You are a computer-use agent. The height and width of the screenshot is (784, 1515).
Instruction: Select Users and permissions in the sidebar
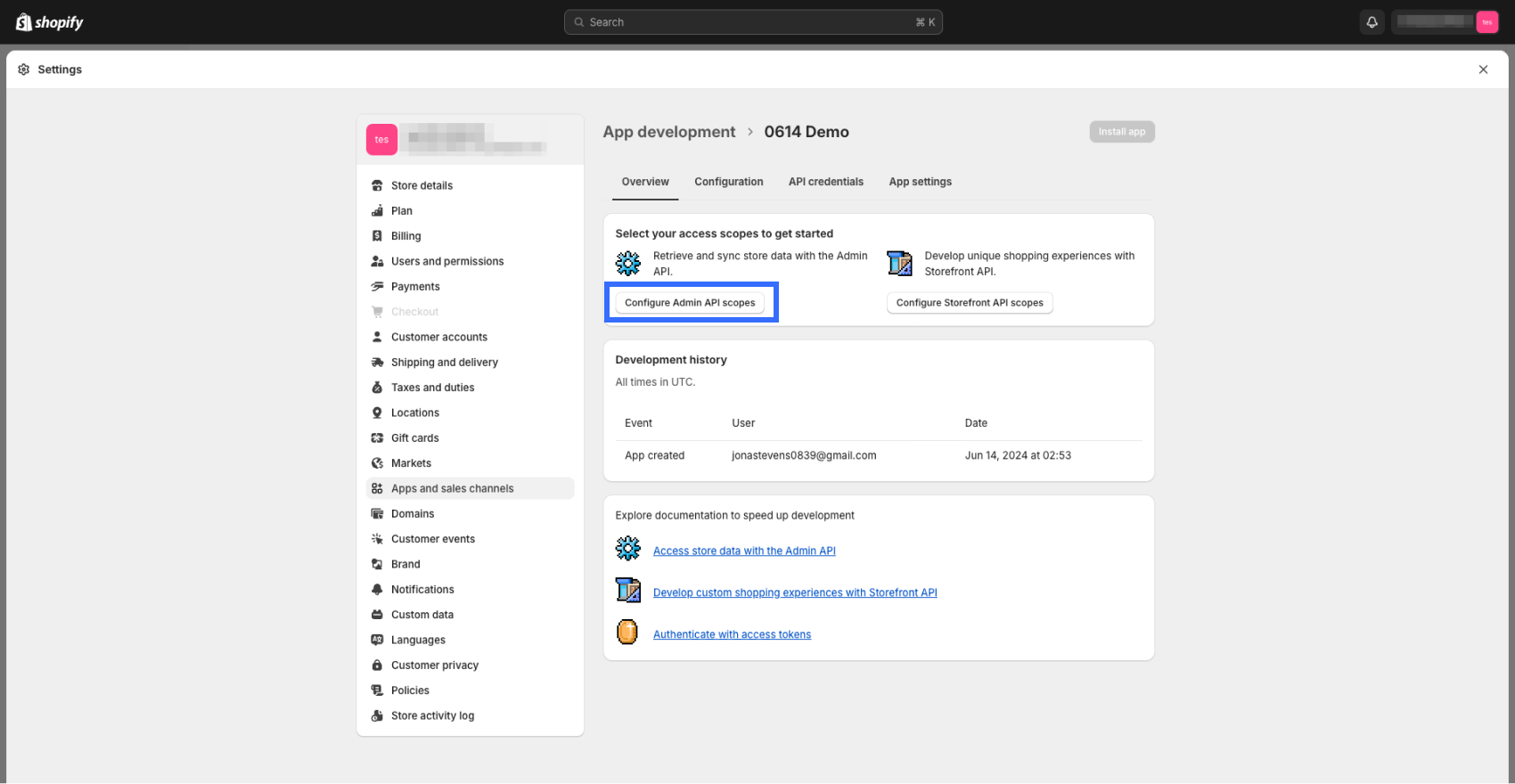point(447,261)
